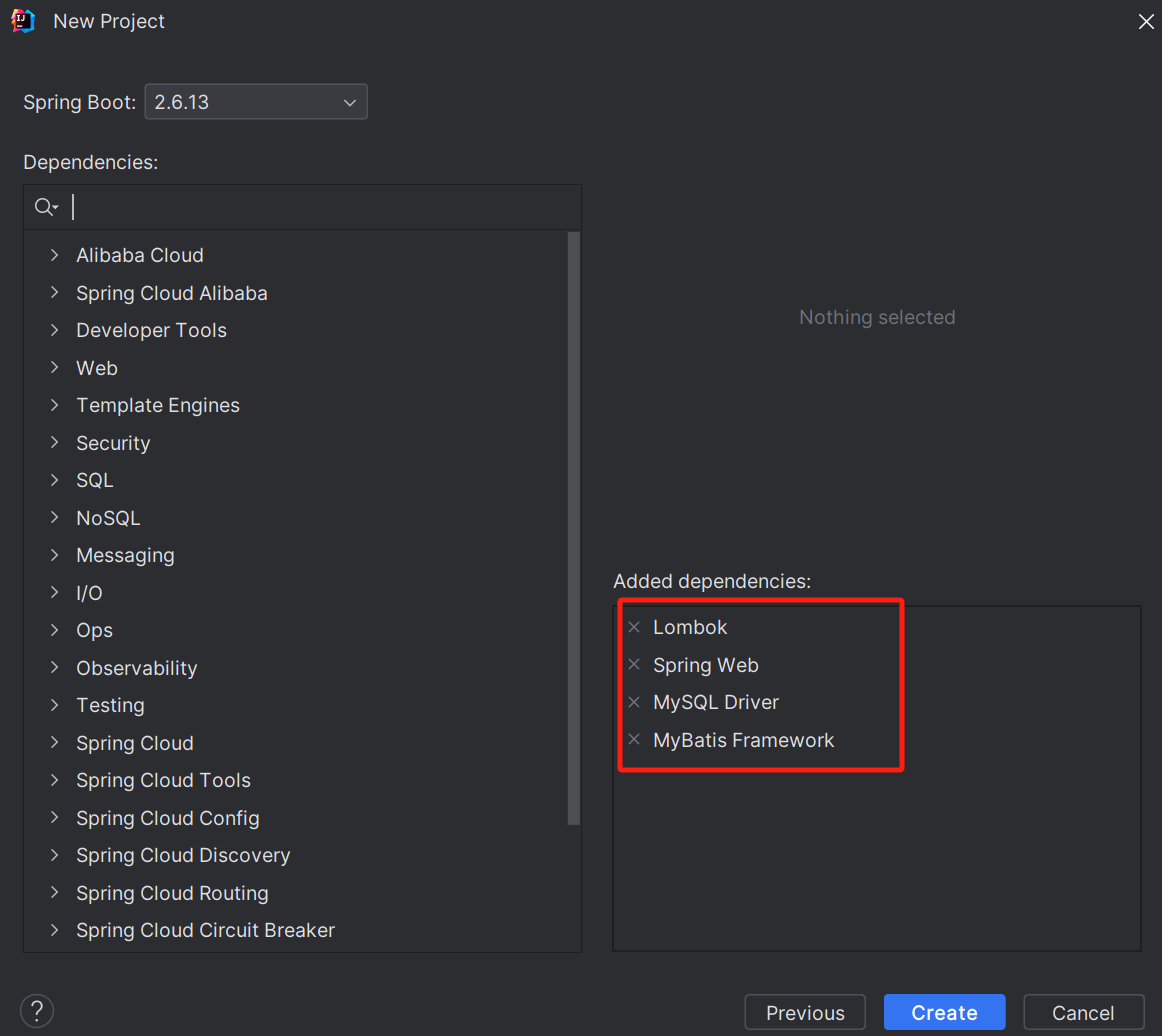Expand the Web category
This screenshot has width=1162, height=1036.
tap(54, 368)
